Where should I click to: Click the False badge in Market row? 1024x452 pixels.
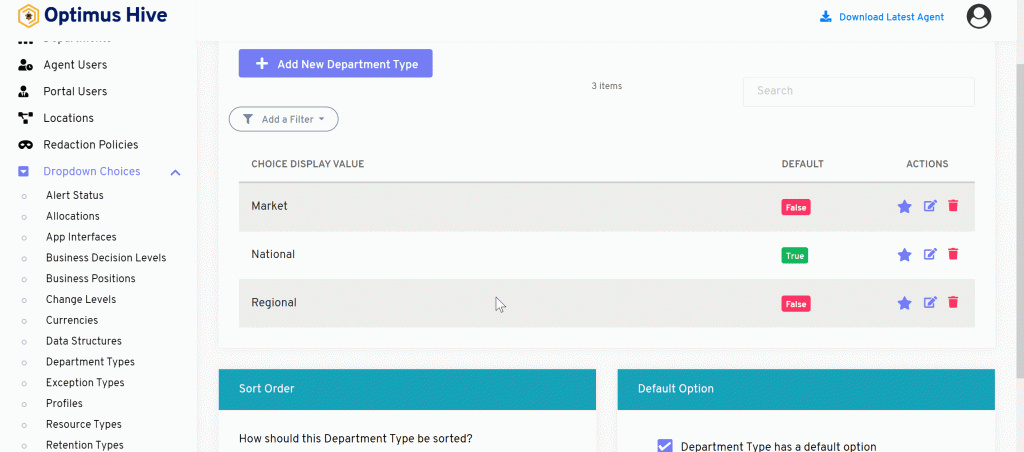click(x=796, y=208)
